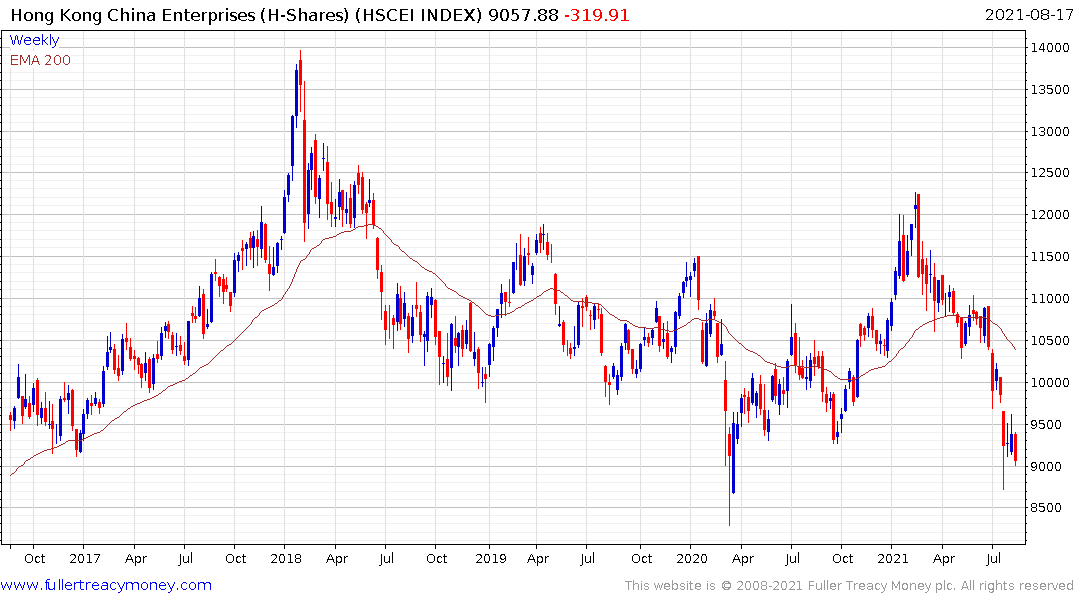Open the www.fullertreacymoney.com link
The image size is (1075, 600).
pos(106,585)
